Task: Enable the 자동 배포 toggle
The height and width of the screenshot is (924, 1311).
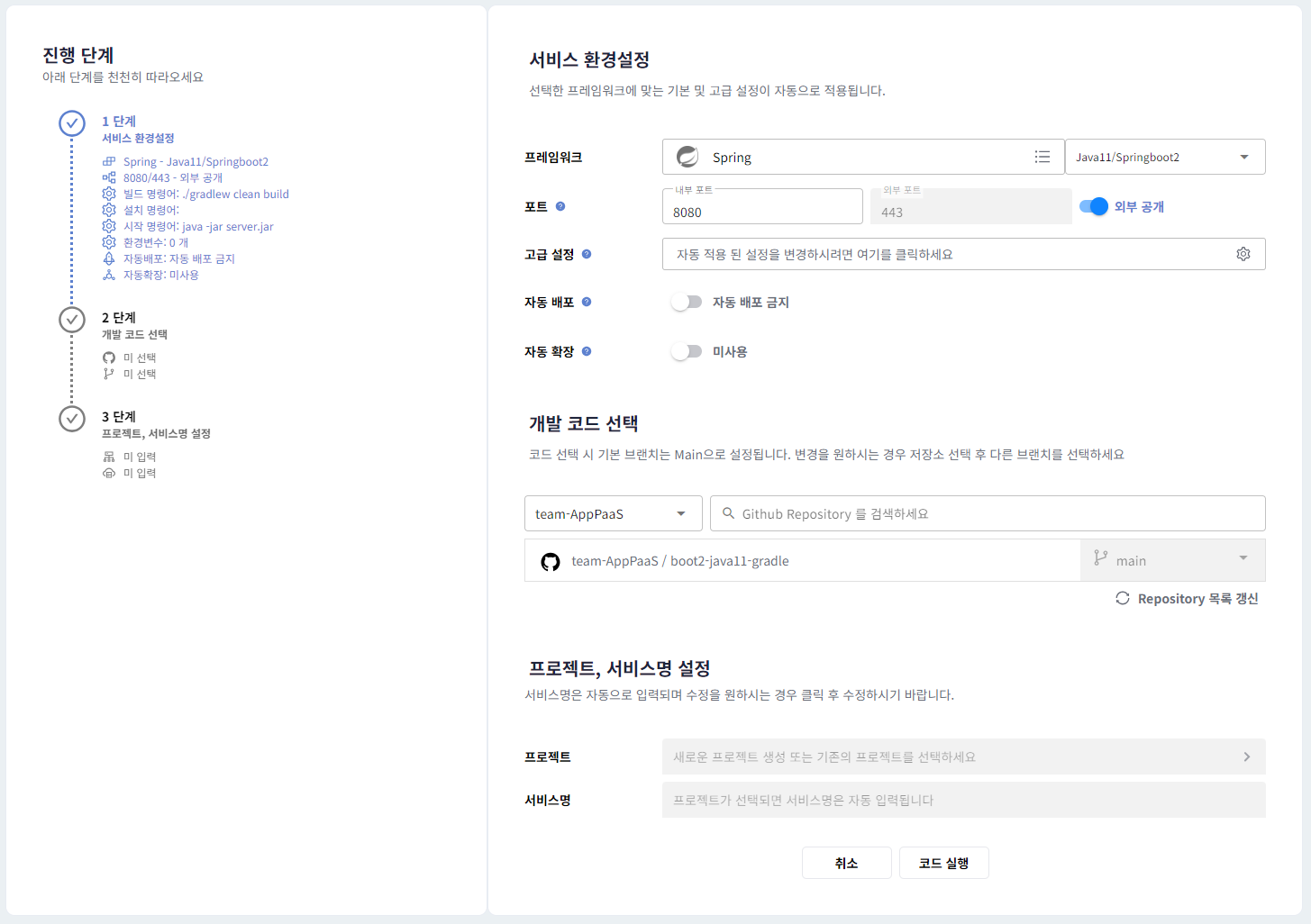Action: pyautogui.click(x=687, y=302)
